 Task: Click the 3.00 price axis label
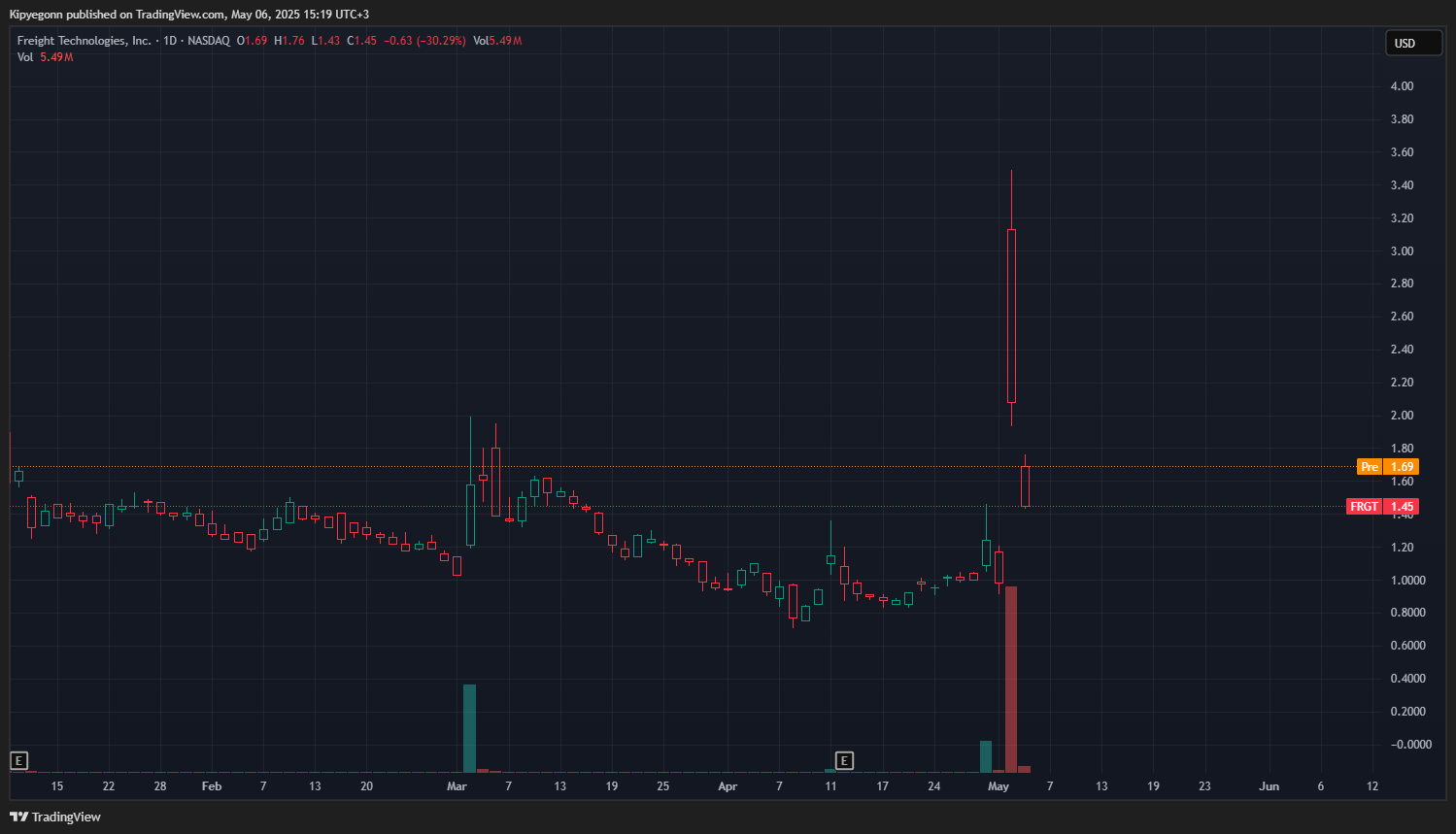click(x=1402, y=251)
